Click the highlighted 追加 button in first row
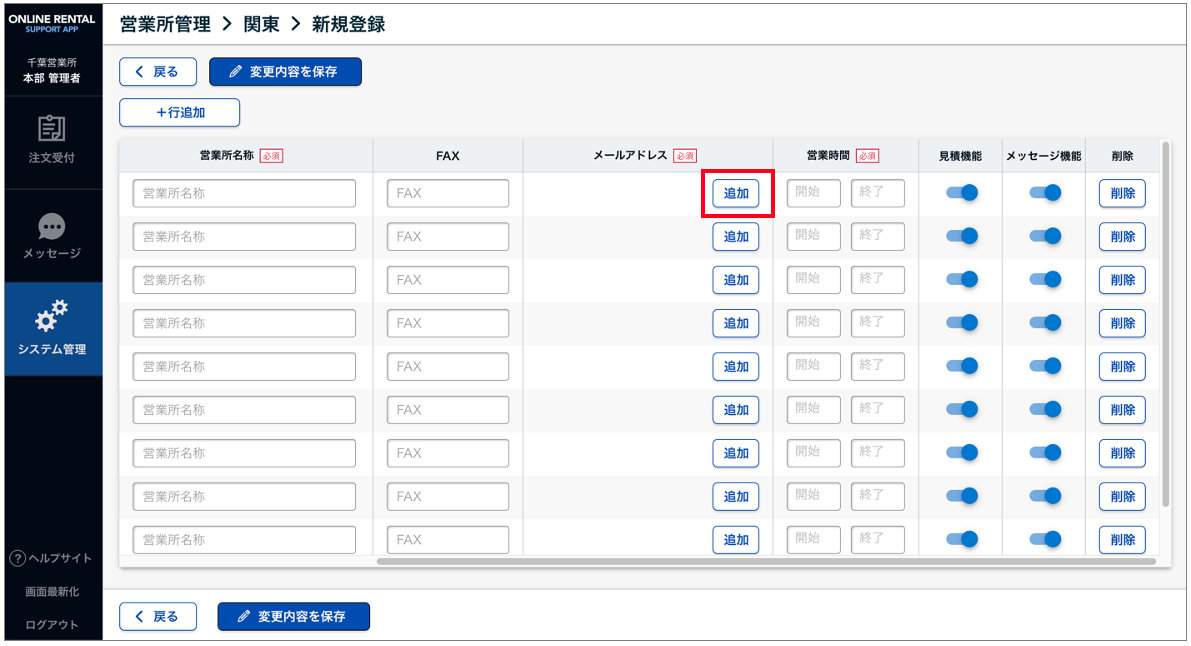Image resolution: width=1191 pixels, height=646 pixels. click(736, 194)
